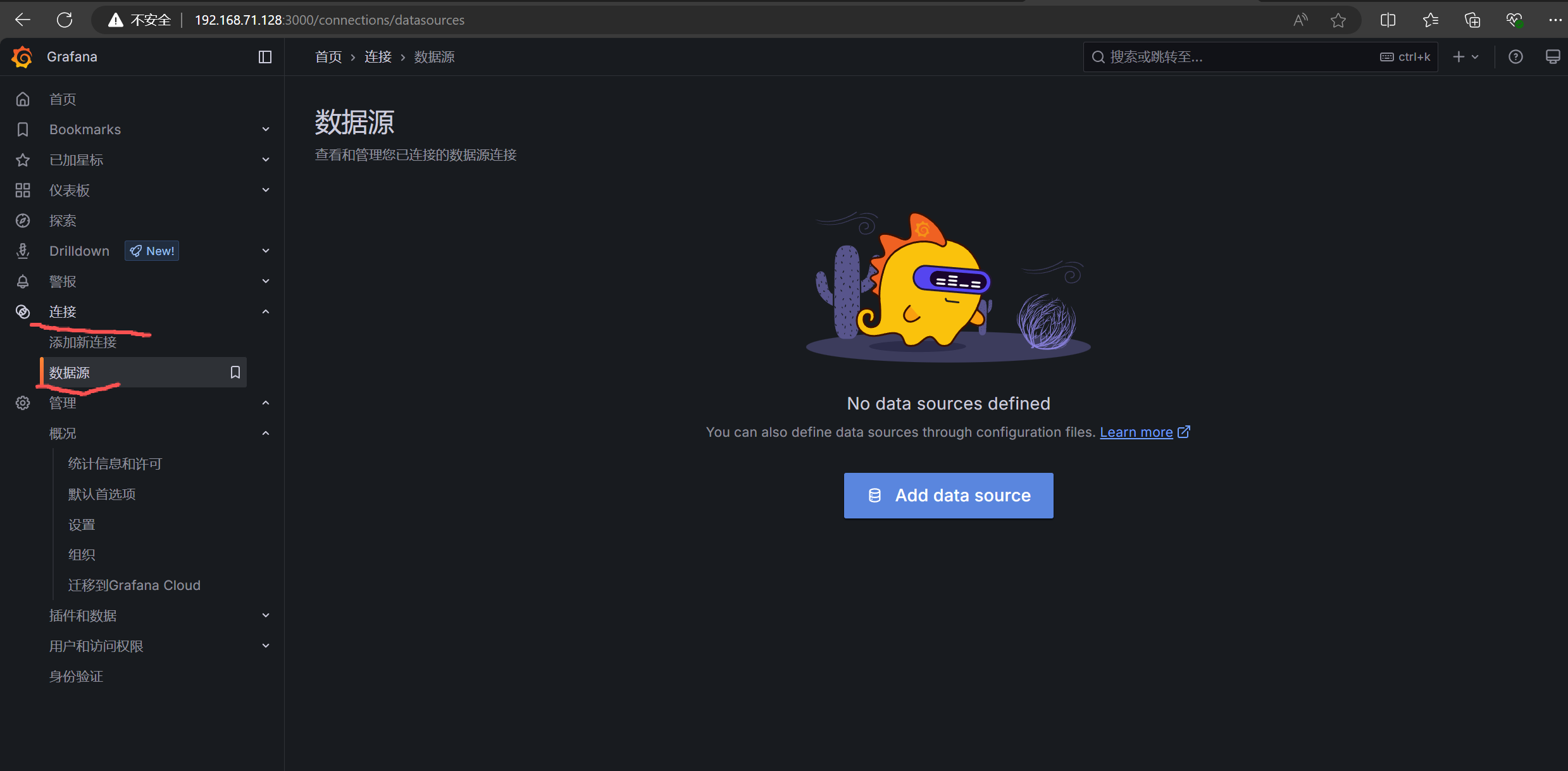Viewport: 1568px width, 771px height.
Task: Collapse the 概况 subsection chevron
Action: pyautogui.click(x=266, y=434)
